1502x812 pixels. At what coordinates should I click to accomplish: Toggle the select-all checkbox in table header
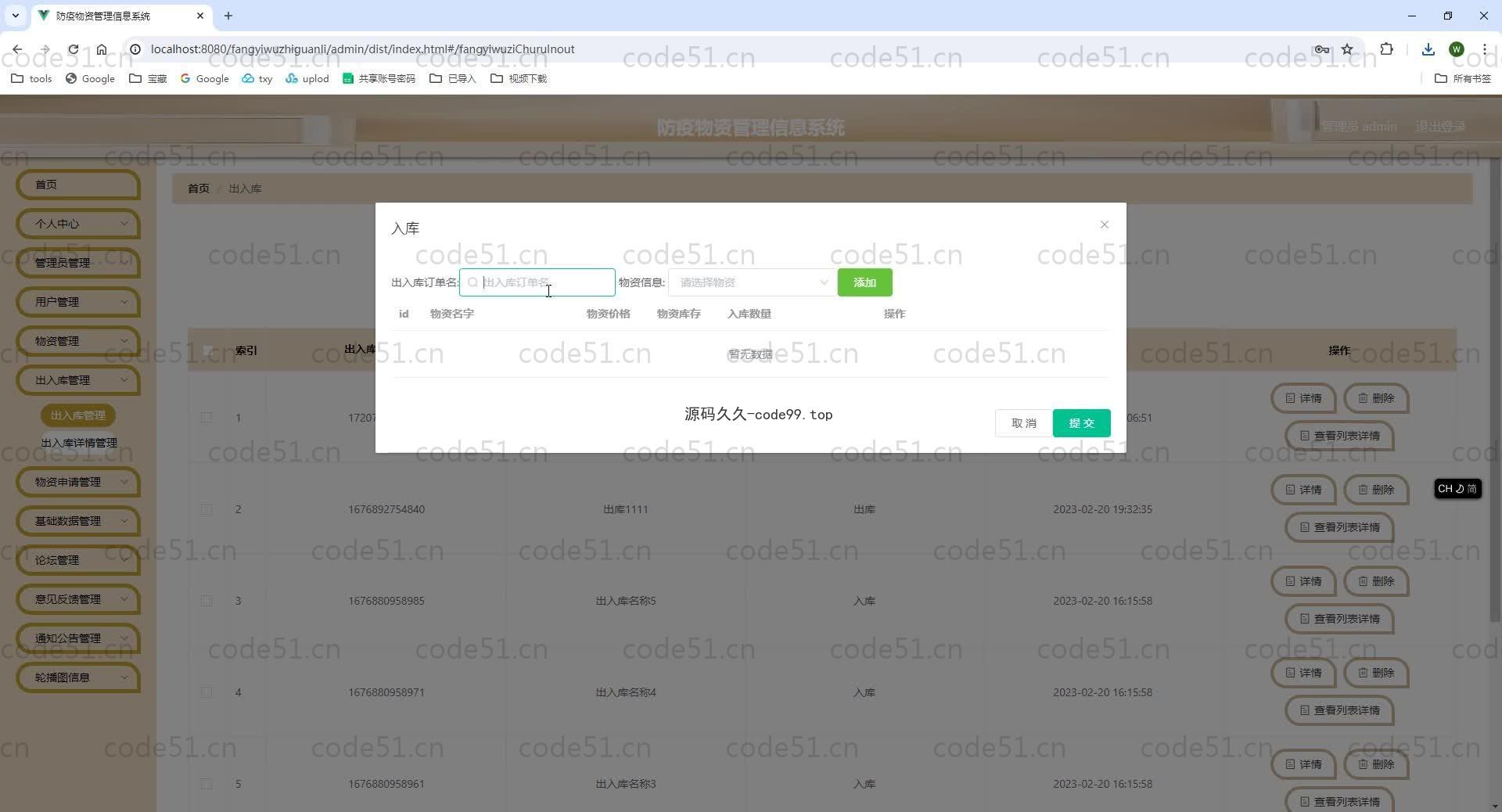tap(207, 350)
